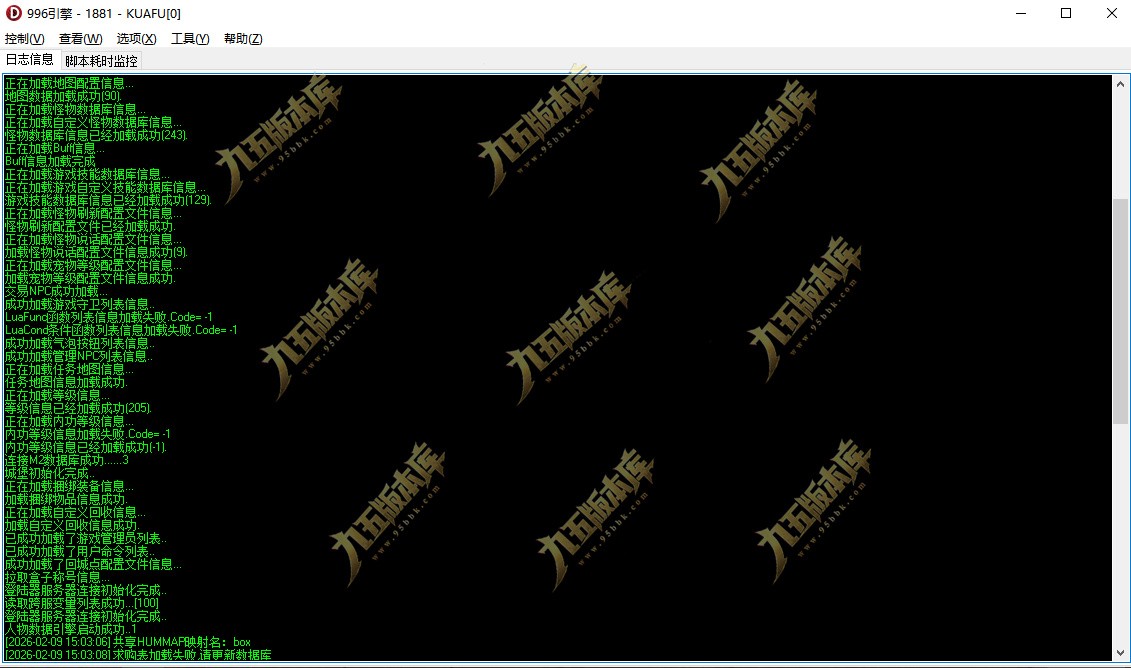Select log line 正在加载自定义回收信息
1131x668 pixels.
[75, 511]
